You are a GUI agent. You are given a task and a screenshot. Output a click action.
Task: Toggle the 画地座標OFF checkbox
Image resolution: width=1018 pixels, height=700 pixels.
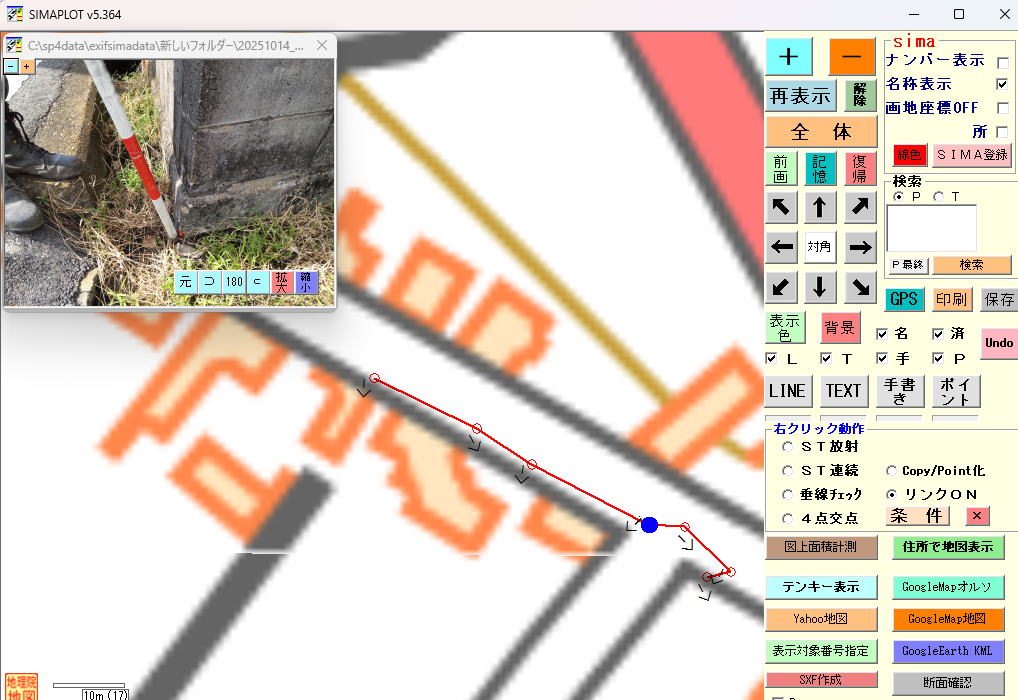tap(1002, 108)
